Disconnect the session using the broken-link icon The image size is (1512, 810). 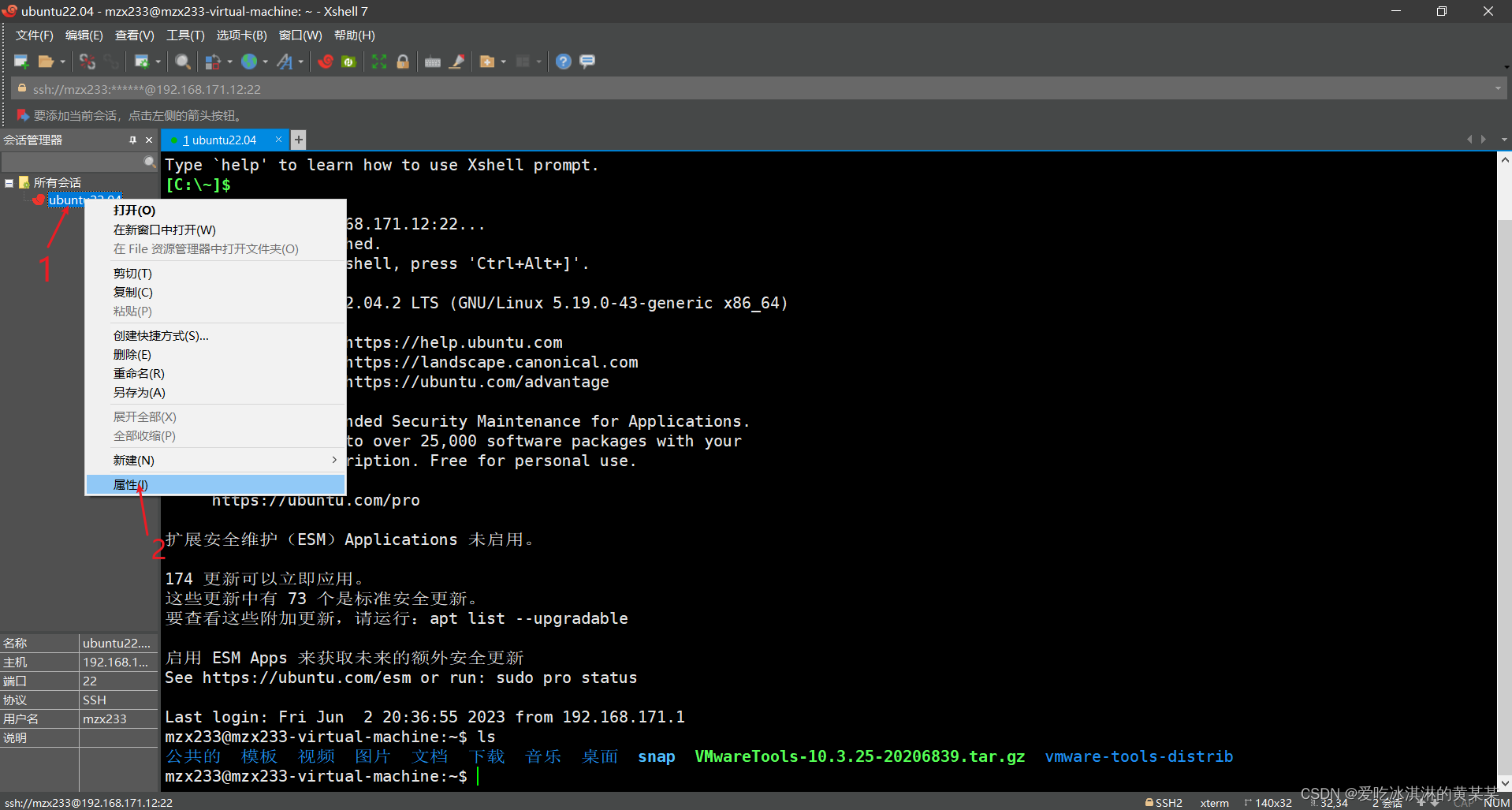click(x=88, y=62)
